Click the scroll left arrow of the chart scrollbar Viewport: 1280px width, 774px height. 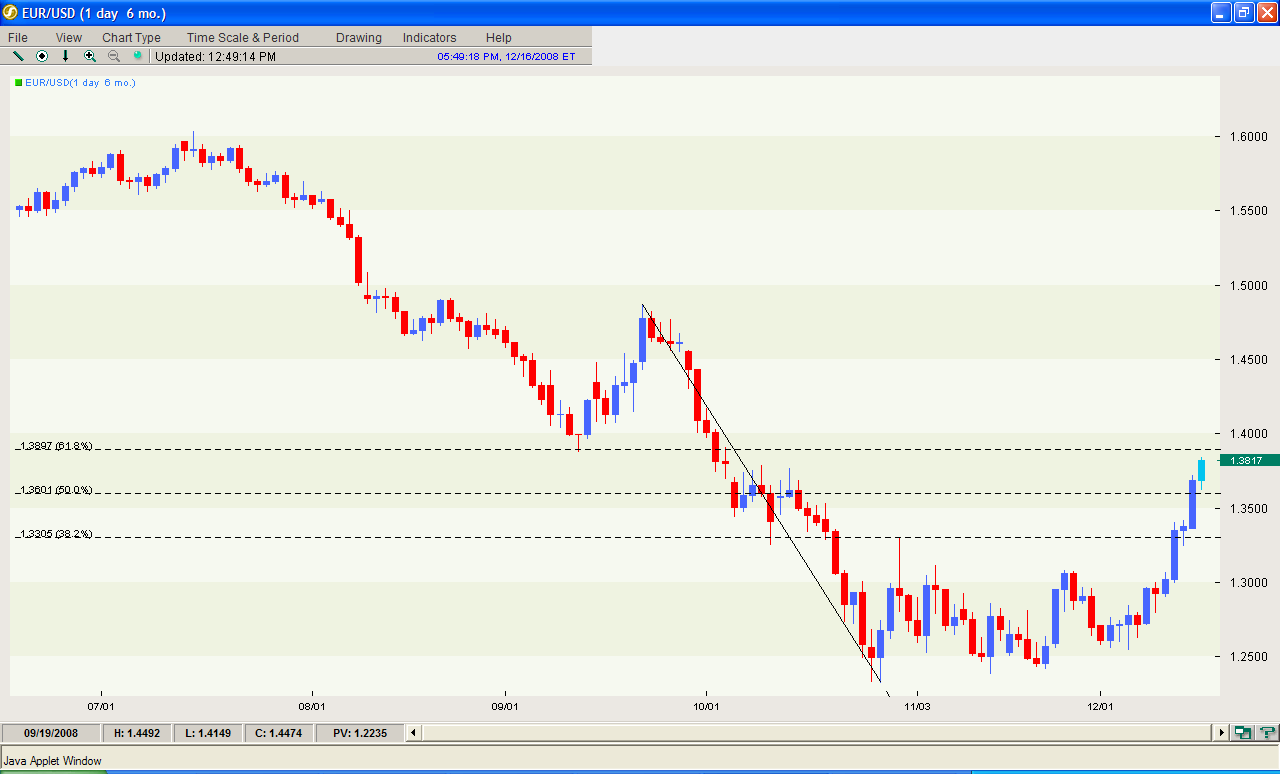pos(413,732)
